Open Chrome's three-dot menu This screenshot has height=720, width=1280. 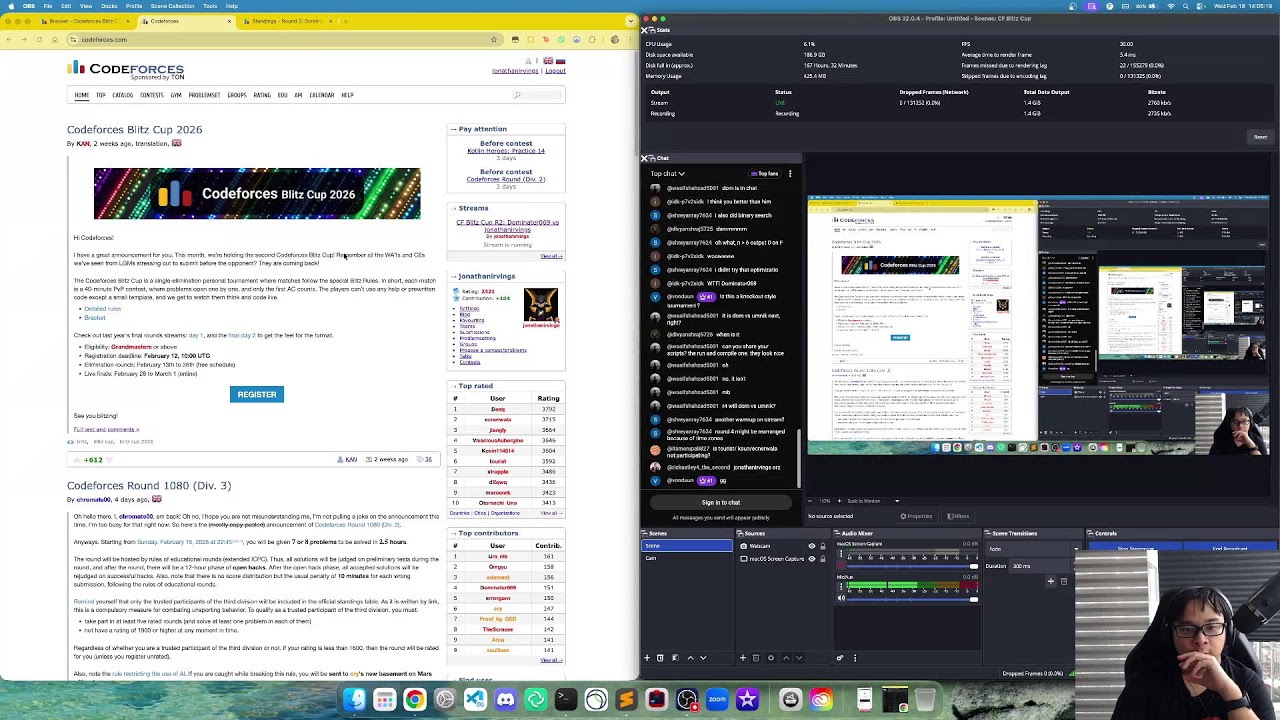click(x=628, y=40)
